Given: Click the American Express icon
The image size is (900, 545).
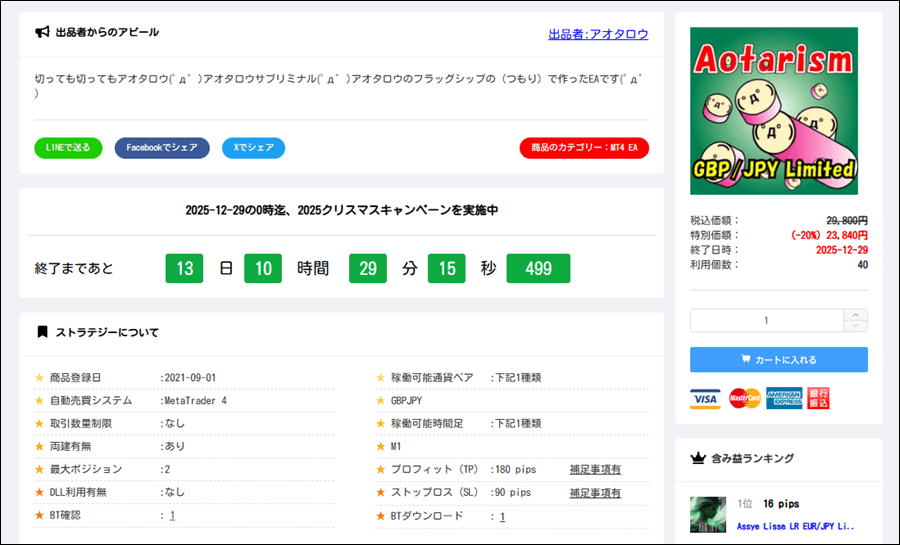Looking at the screenshot, I should [x=784, y=398].
